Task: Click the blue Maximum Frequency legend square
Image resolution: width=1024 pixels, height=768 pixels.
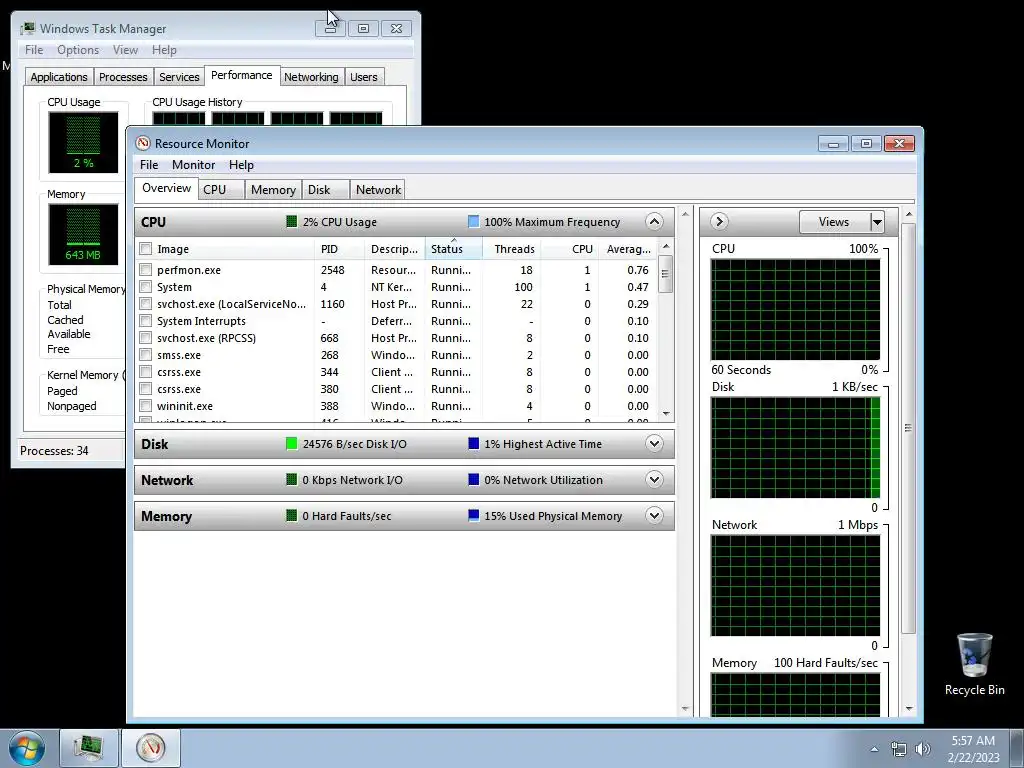Action: pos(473,221)
